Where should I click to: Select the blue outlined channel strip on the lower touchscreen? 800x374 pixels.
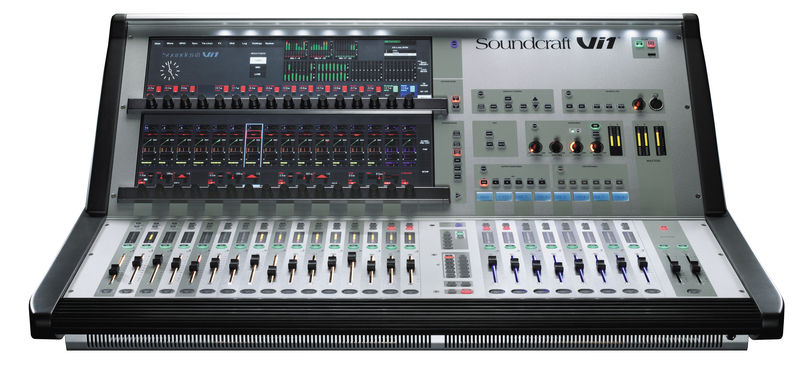254,145
